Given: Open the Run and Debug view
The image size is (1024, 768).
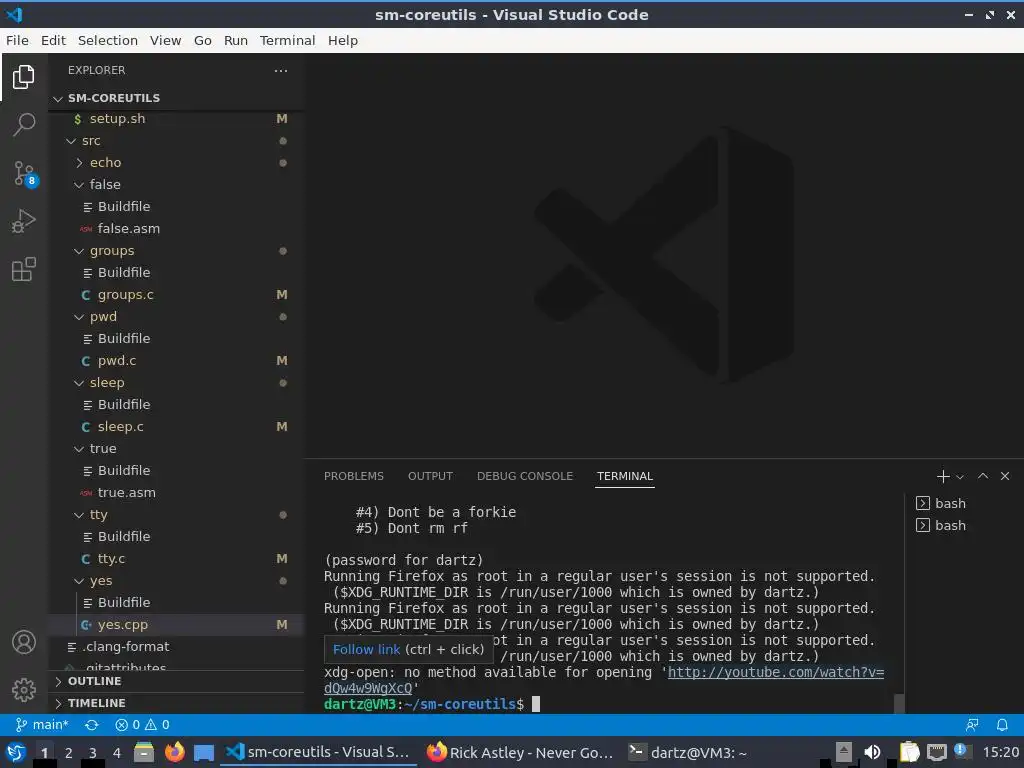Looking at the screenshot, I should pyautogui.click(x=24, y=221).
